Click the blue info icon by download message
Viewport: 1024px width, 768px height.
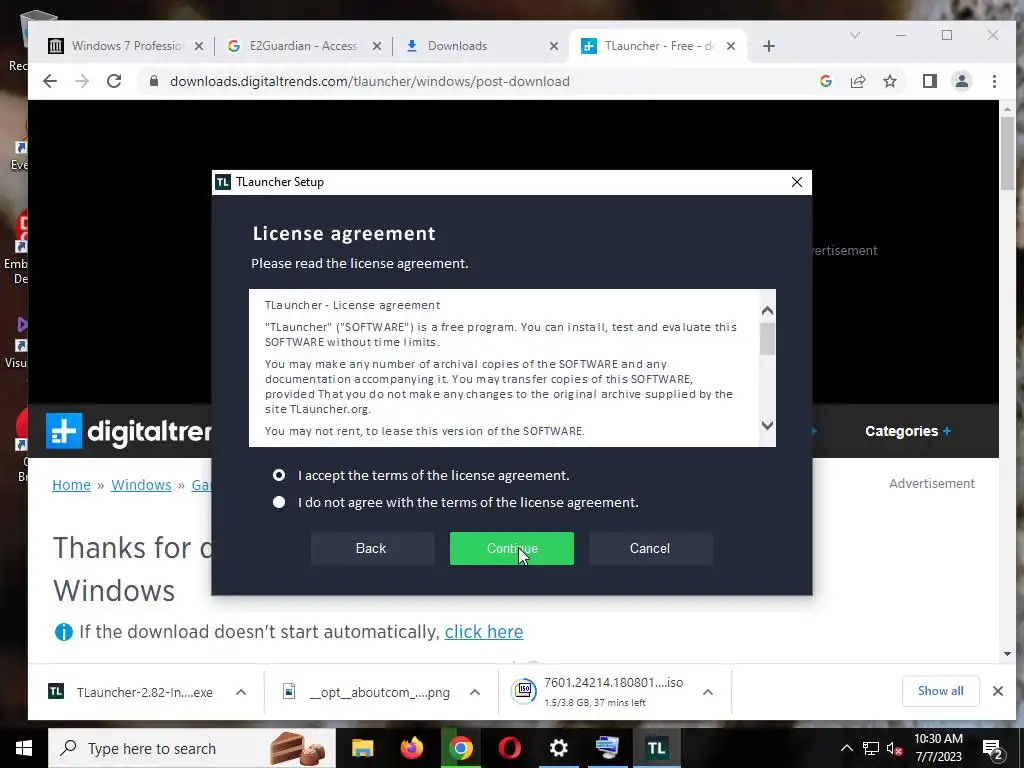point(64,632)
